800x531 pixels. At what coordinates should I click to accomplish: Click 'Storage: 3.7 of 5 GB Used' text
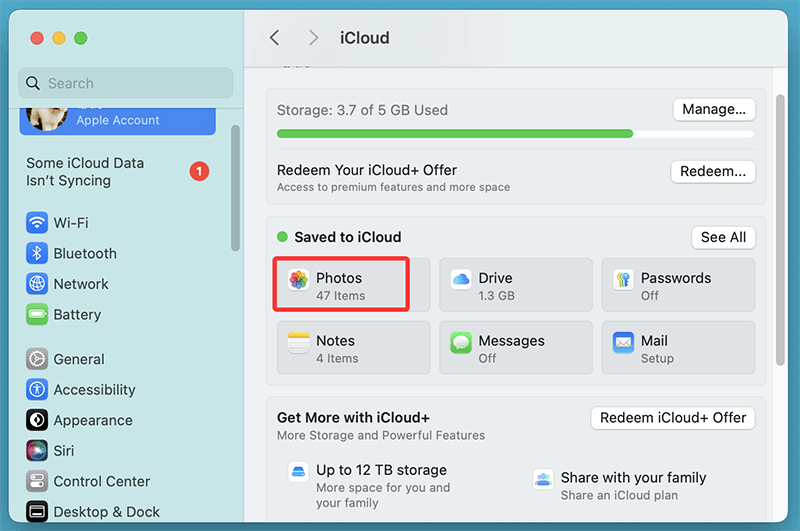[x=362, y=110]
